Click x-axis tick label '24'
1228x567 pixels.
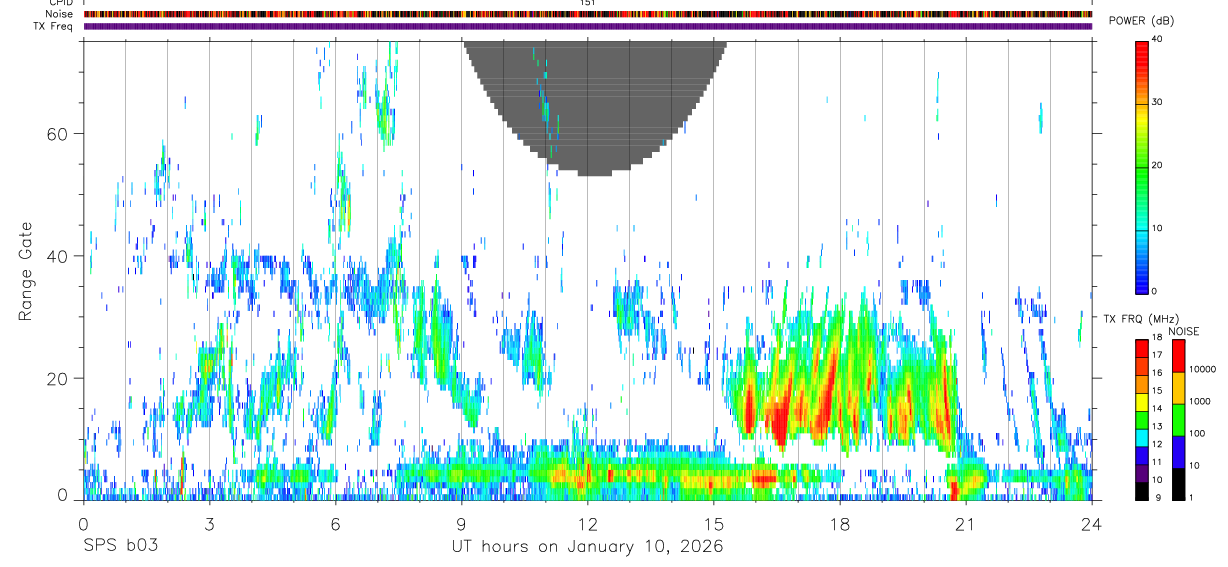pyautogui.click(x=1092, y=525)
